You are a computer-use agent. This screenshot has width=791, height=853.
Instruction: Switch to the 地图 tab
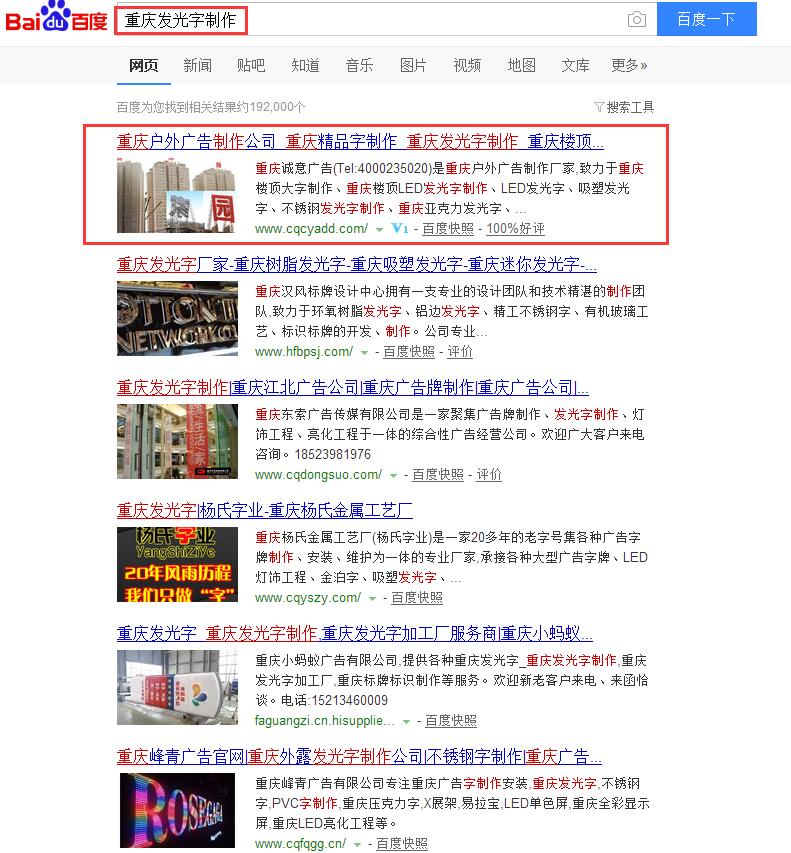pos(521,66)
